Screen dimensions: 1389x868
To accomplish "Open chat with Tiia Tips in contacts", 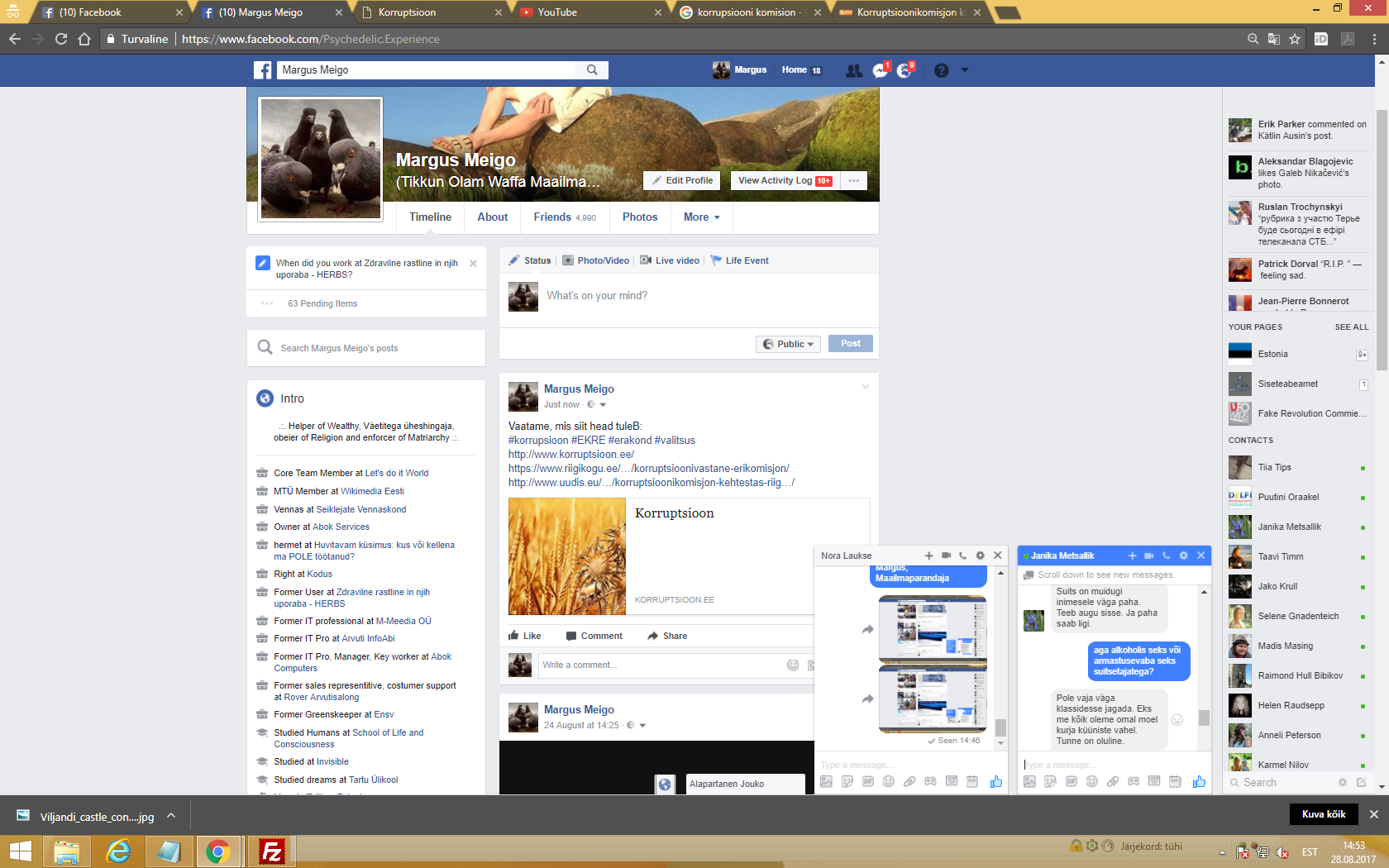I will [1297, 468].
